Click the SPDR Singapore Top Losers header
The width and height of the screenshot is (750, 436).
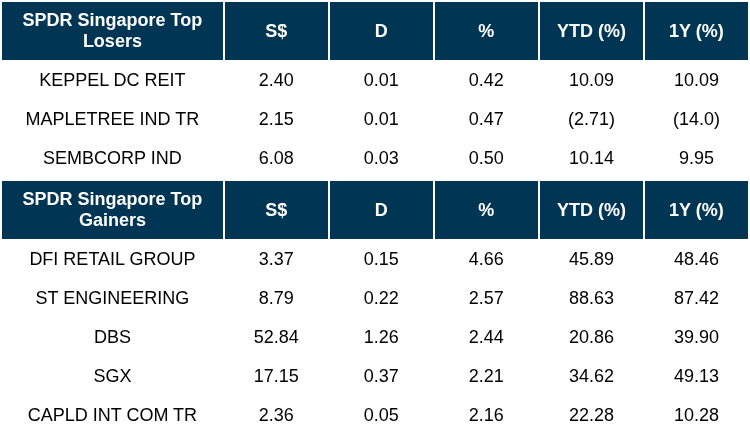(x=112, y=30)
